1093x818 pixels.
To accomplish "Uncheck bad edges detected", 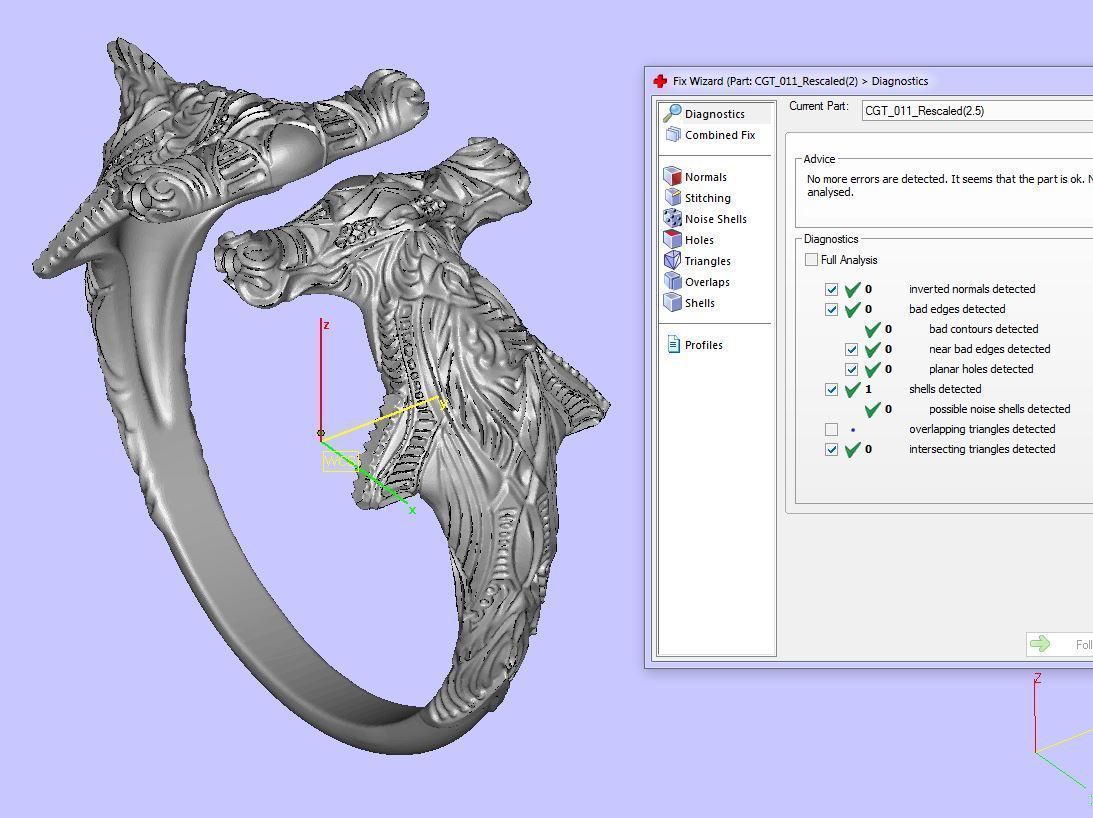I will pos(832,309).
